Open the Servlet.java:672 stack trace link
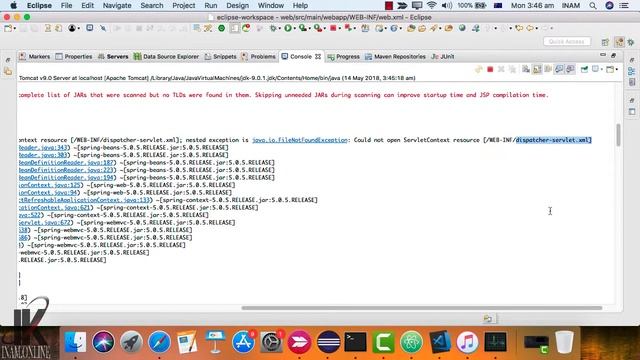 point(45,222)
